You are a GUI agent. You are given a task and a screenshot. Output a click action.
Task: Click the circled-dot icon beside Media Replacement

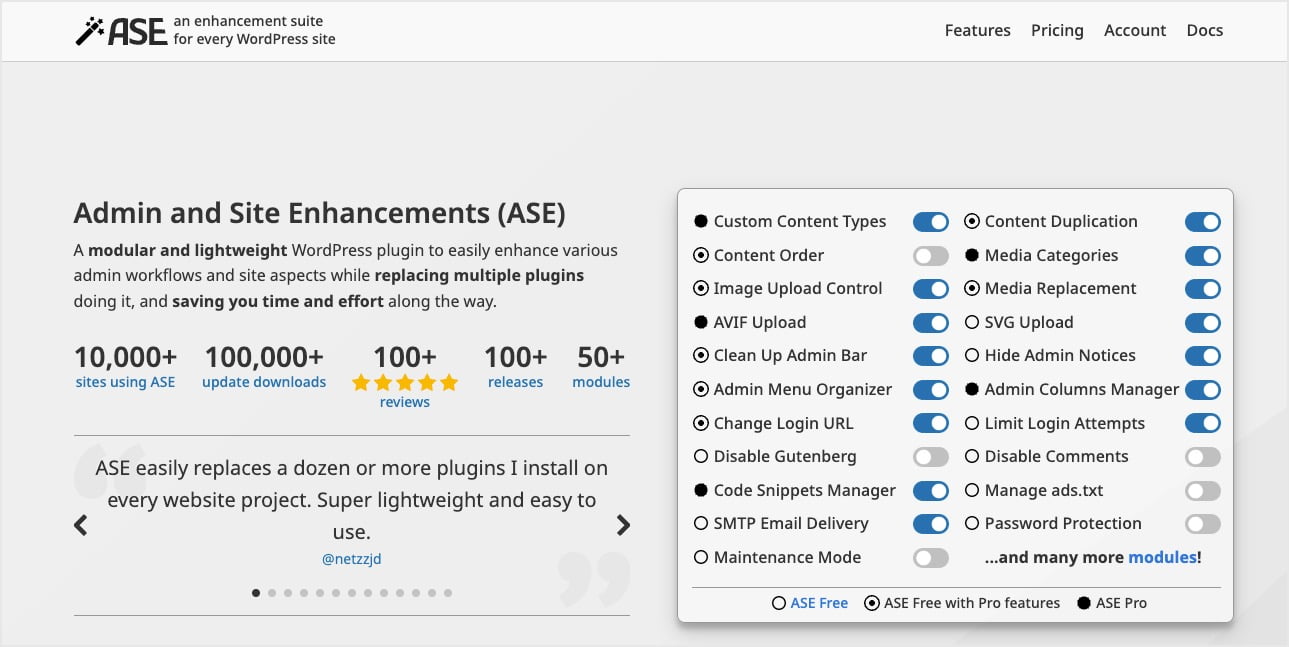(973, 288)
